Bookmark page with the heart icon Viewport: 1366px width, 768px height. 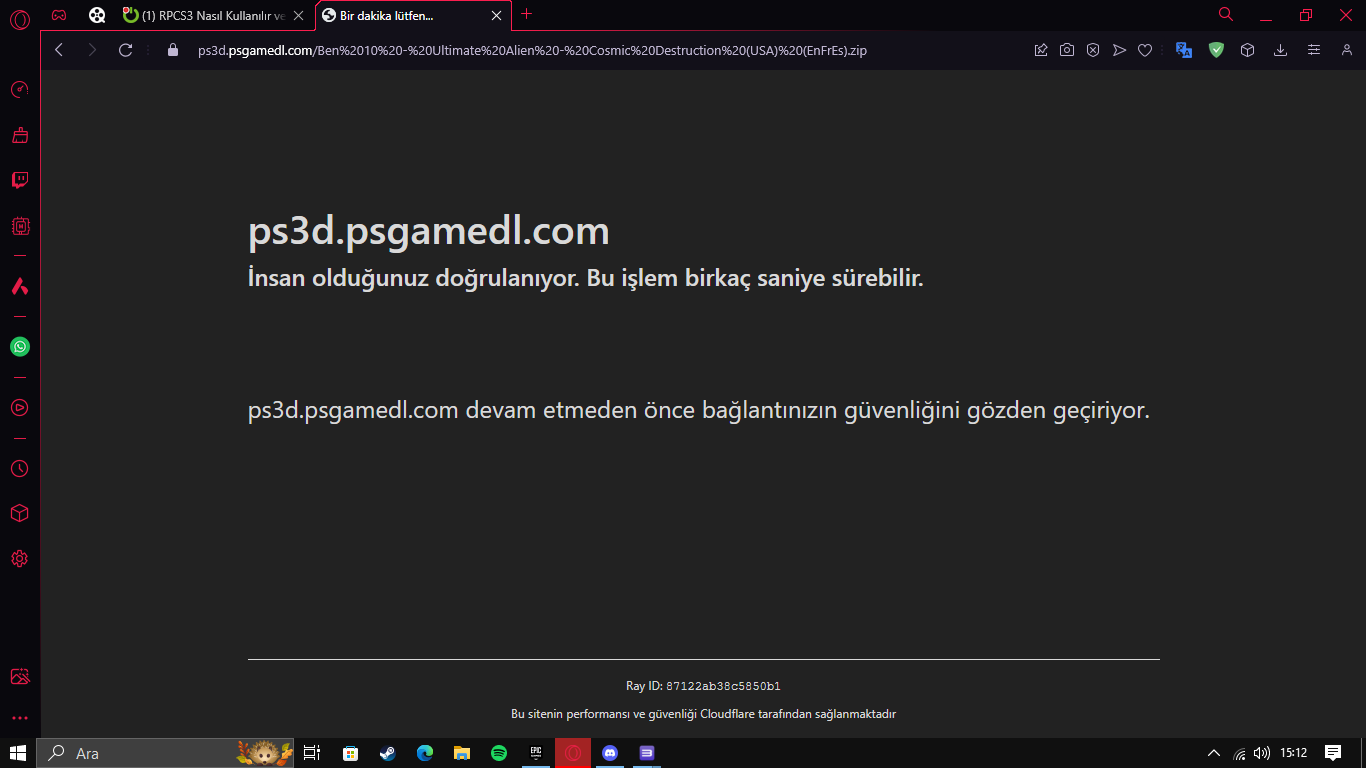[x=1145, y=50]
